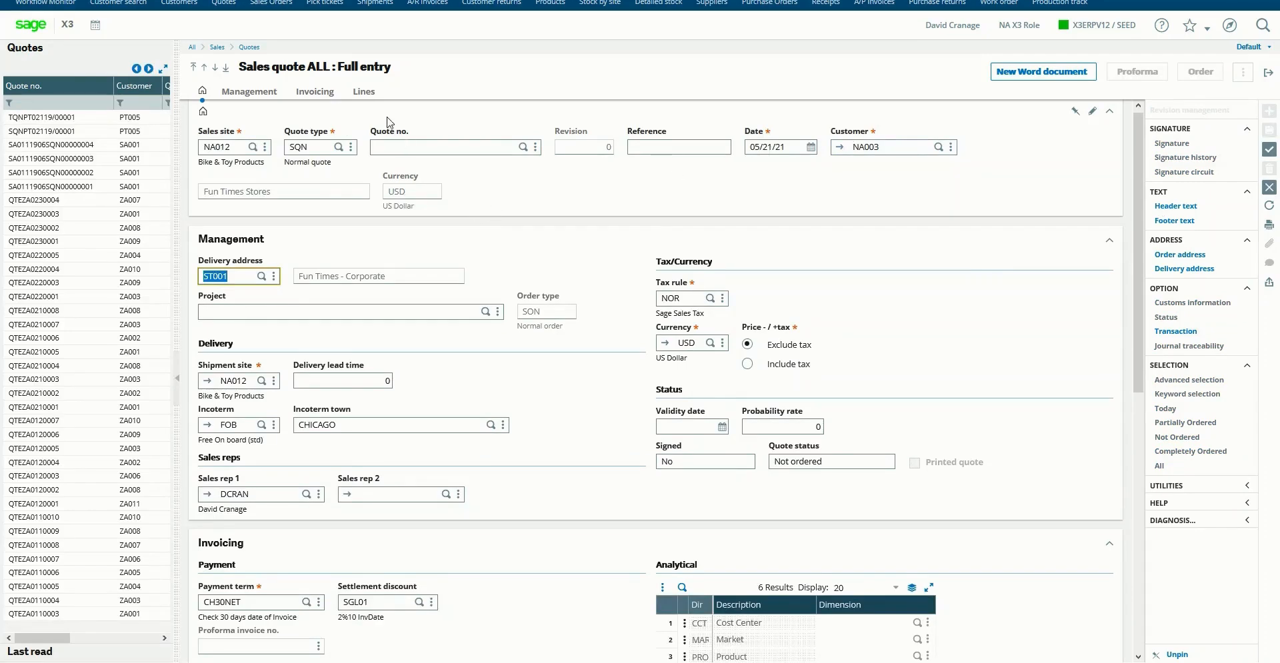This screenshot has width=1280, height=663.
Task: Click the Order button
Action: (1200, 72)
